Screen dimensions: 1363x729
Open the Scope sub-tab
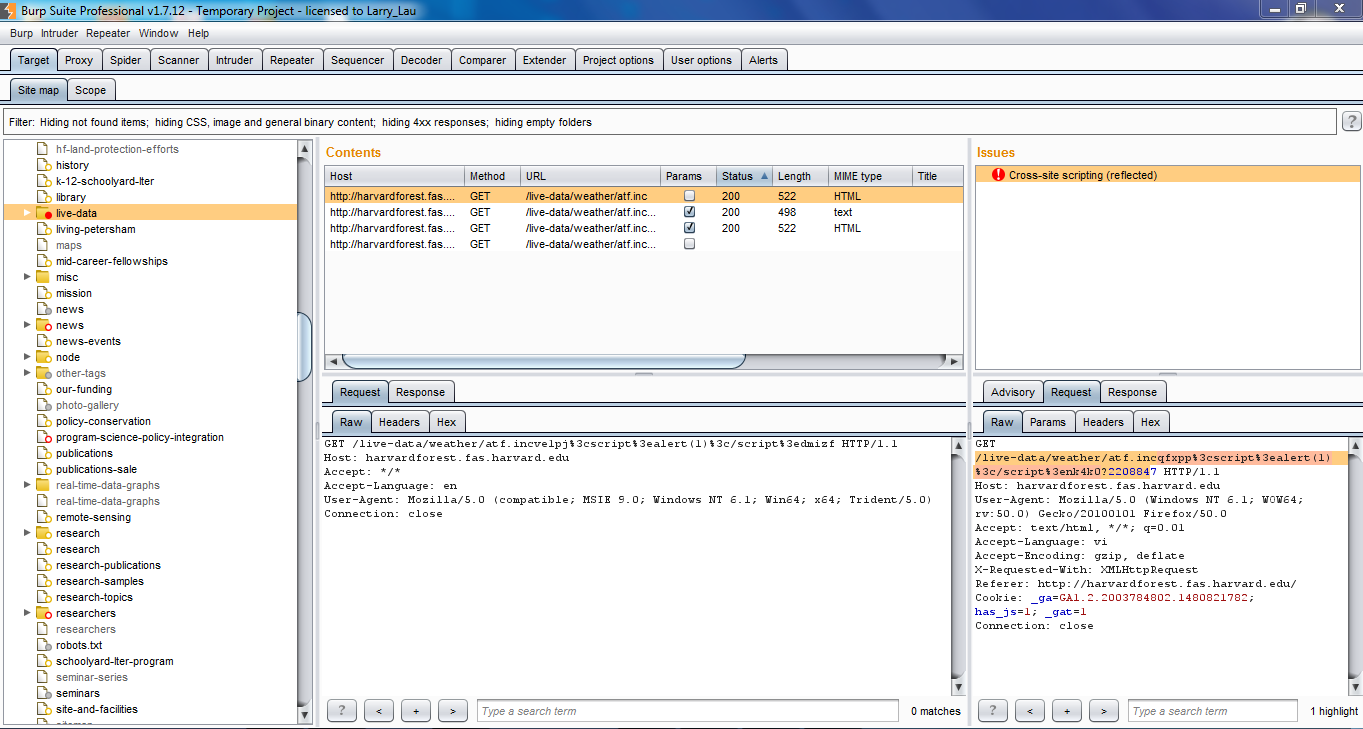coord(90,90)
